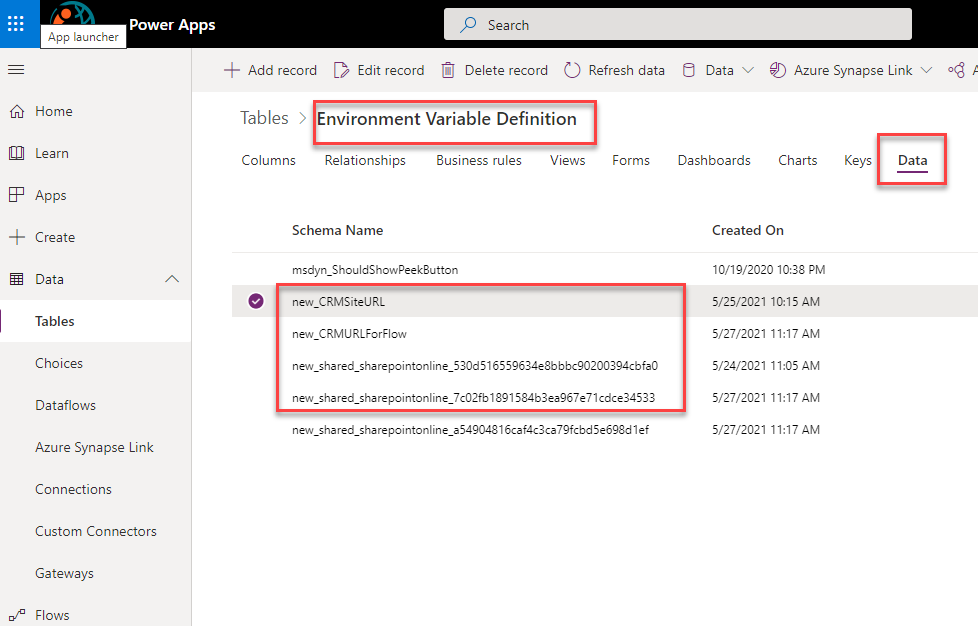This screenshot has width=978, height=626.
Task: Click the Delete record button label
Action: [506, 70]
